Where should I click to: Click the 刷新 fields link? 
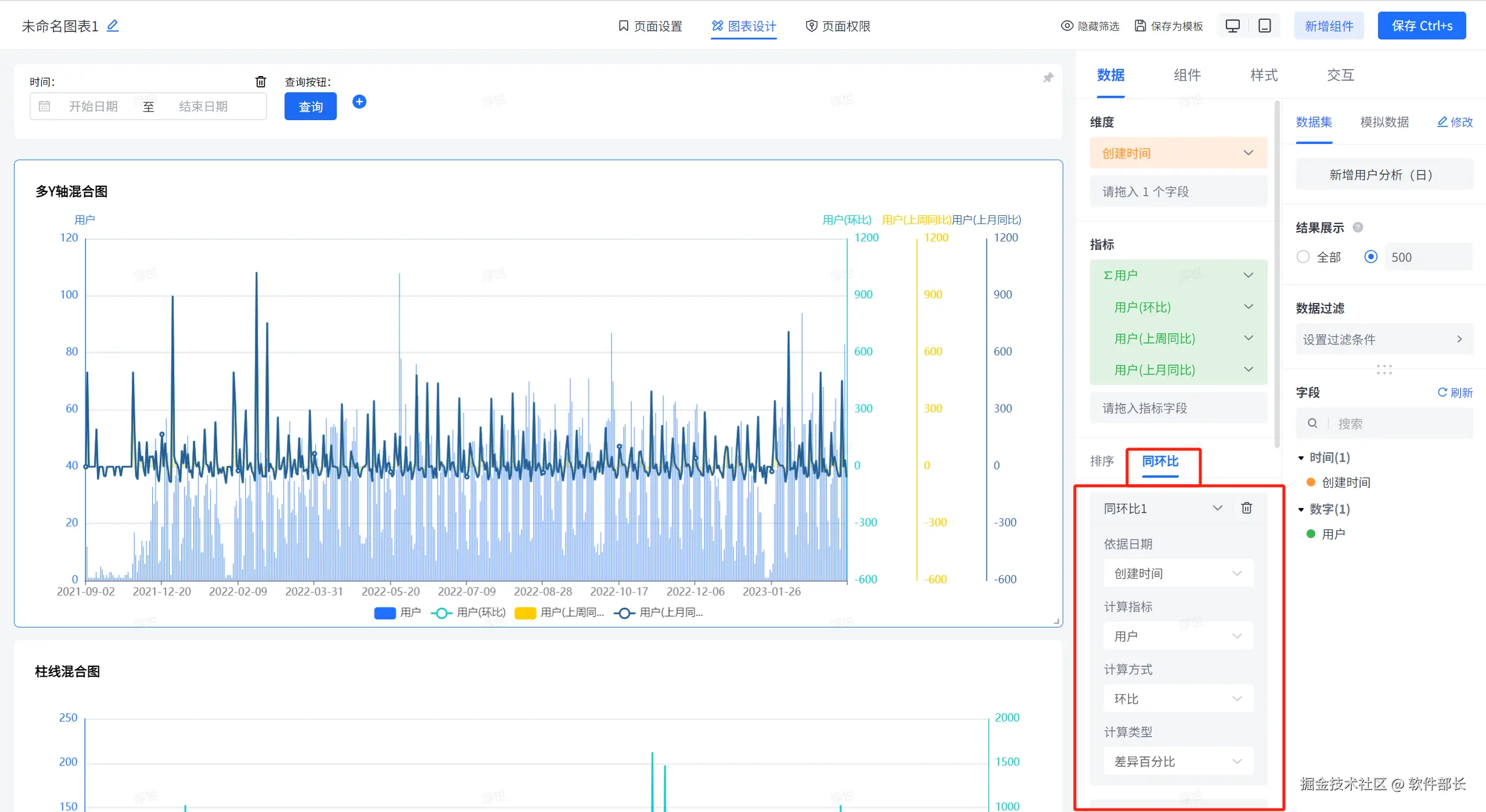pos(1455,393)
